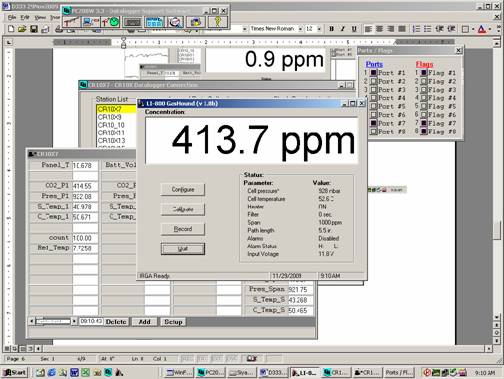Justify text in Word toolbar
504x379 pixels.
[402, 29]
